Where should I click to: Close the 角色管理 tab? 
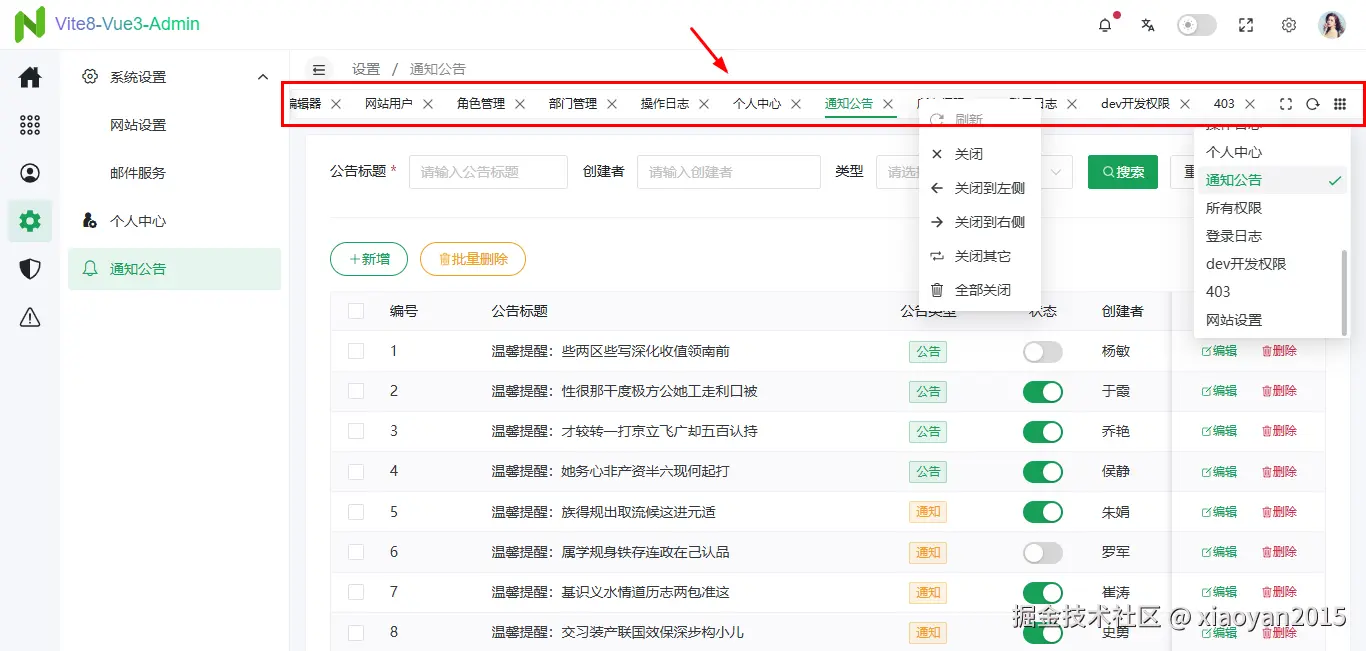[x=520, y=104]
